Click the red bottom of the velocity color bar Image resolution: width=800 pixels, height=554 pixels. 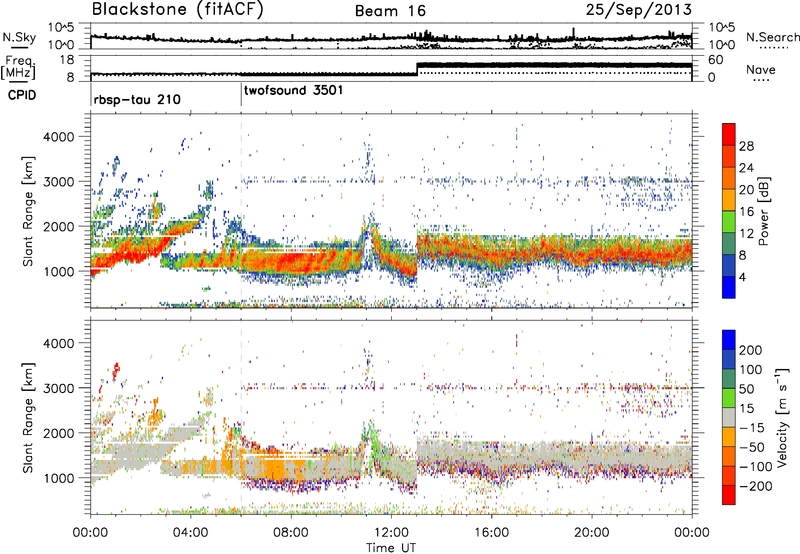tap(729, 495)
